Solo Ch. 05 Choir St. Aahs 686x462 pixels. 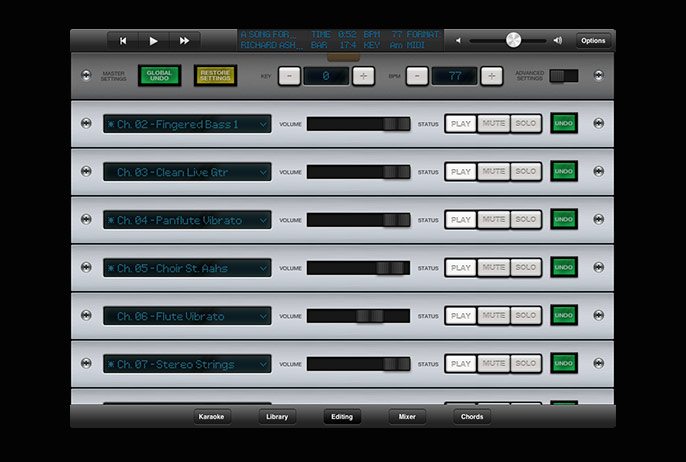(525, 267)
